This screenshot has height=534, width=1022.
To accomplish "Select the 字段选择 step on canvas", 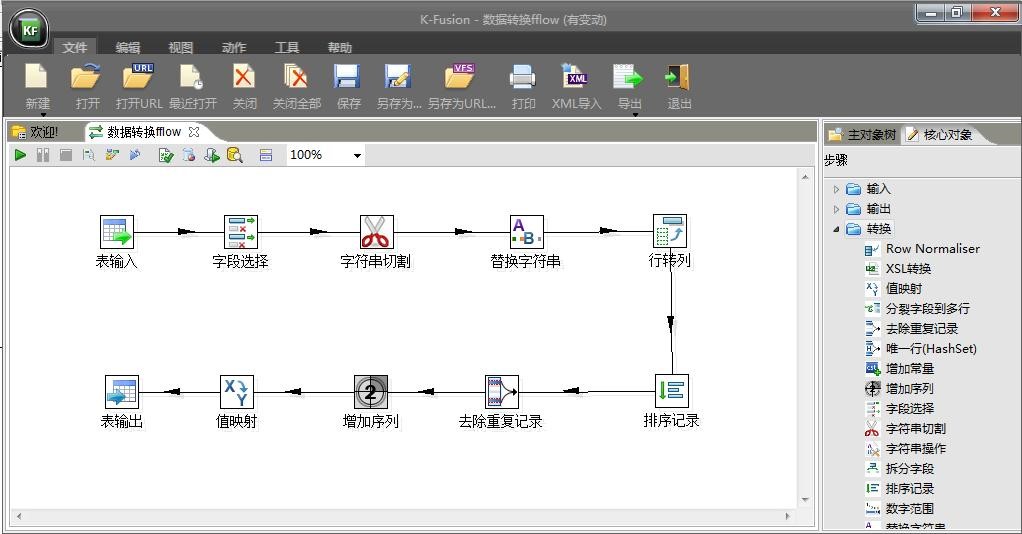I will (x=241, y=232).
